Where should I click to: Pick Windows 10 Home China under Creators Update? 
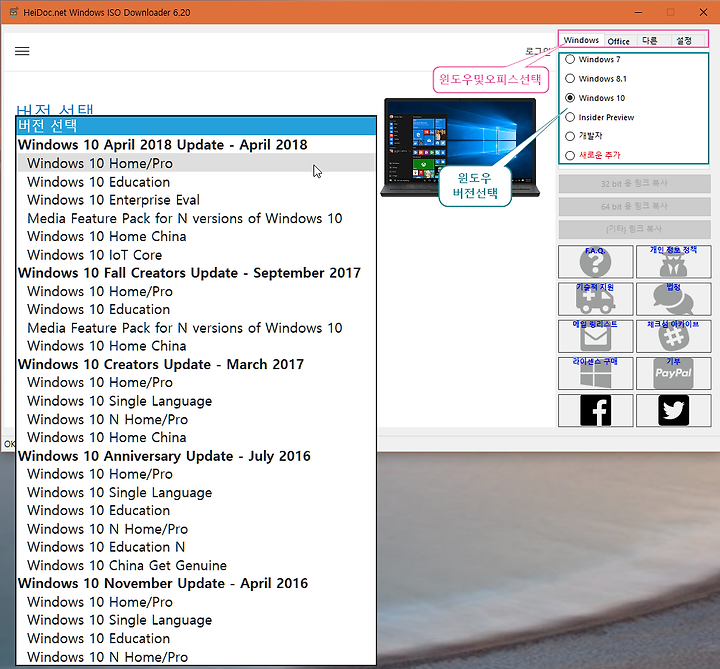pos(196,437)
